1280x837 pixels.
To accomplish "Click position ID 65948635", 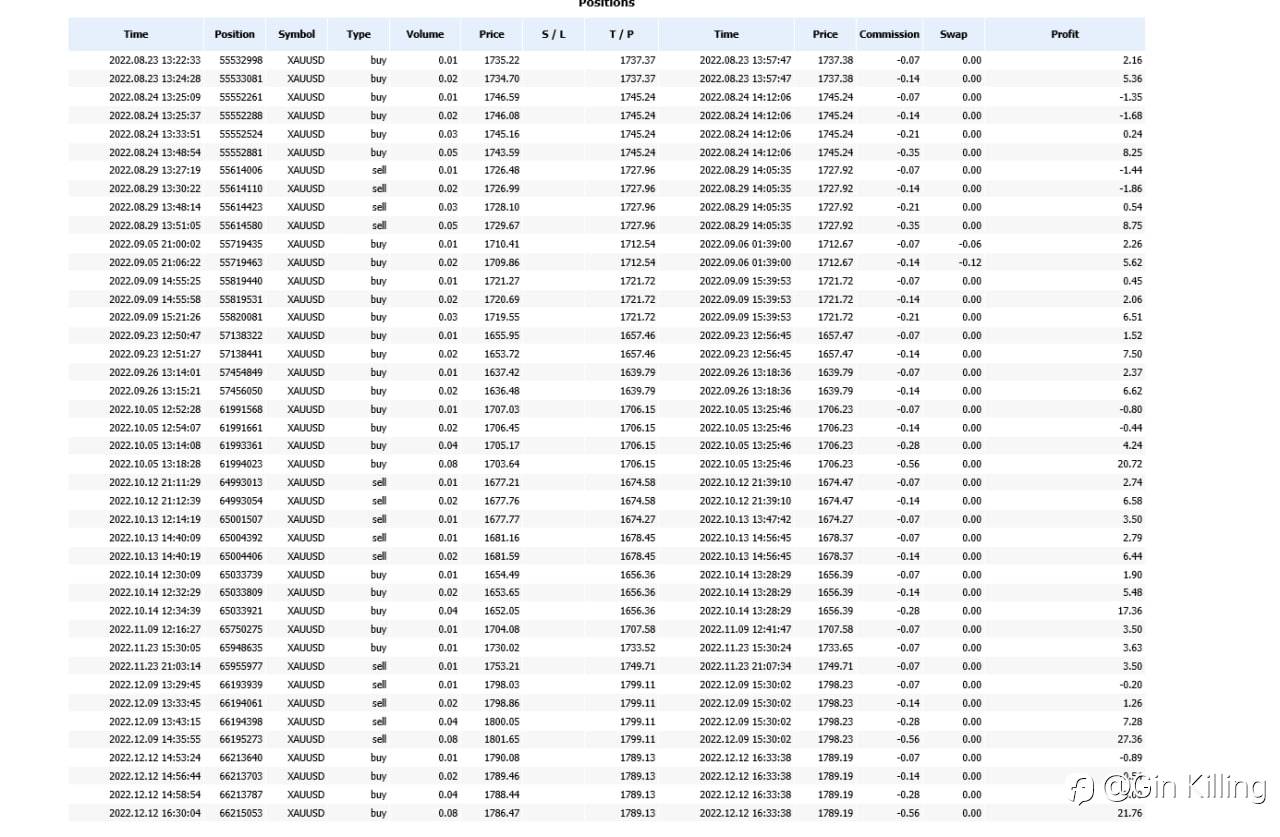I will 241,647.
